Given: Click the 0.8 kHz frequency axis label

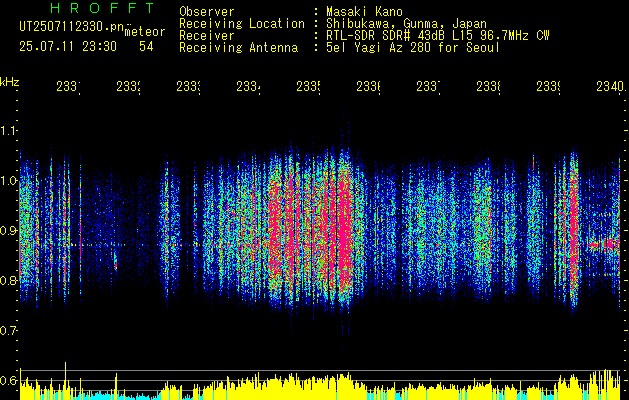Looking at the screenshot, I should [8, 280].
